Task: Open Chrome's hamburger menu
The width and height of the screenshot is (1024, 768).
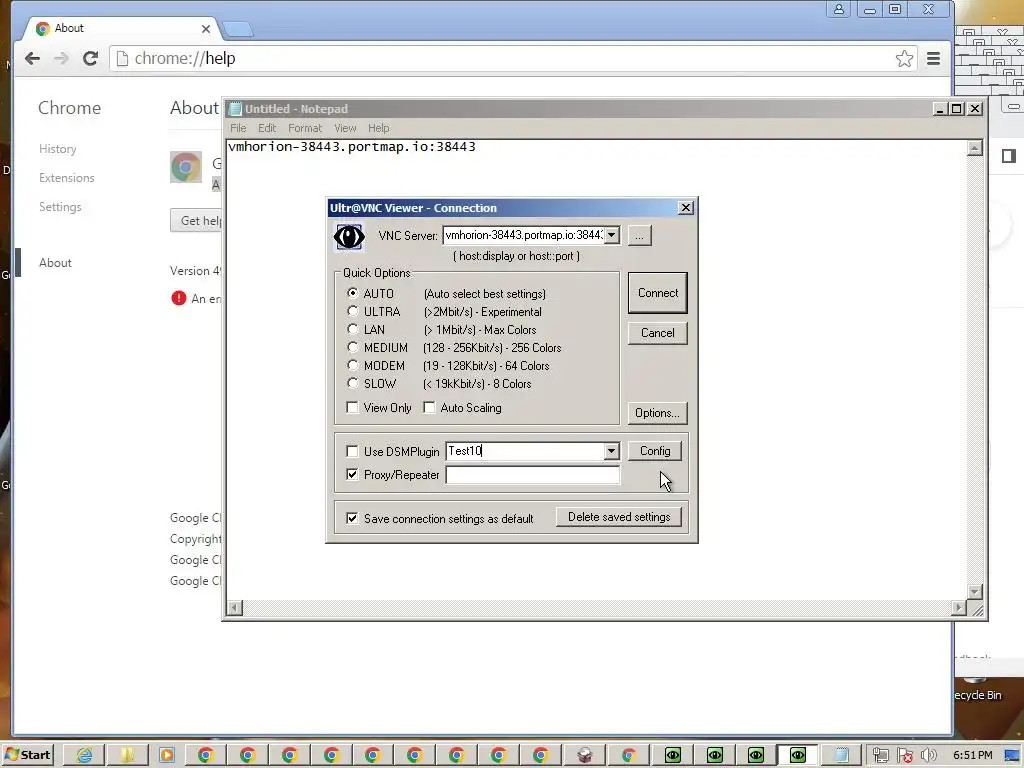Action: pos(933,59)
